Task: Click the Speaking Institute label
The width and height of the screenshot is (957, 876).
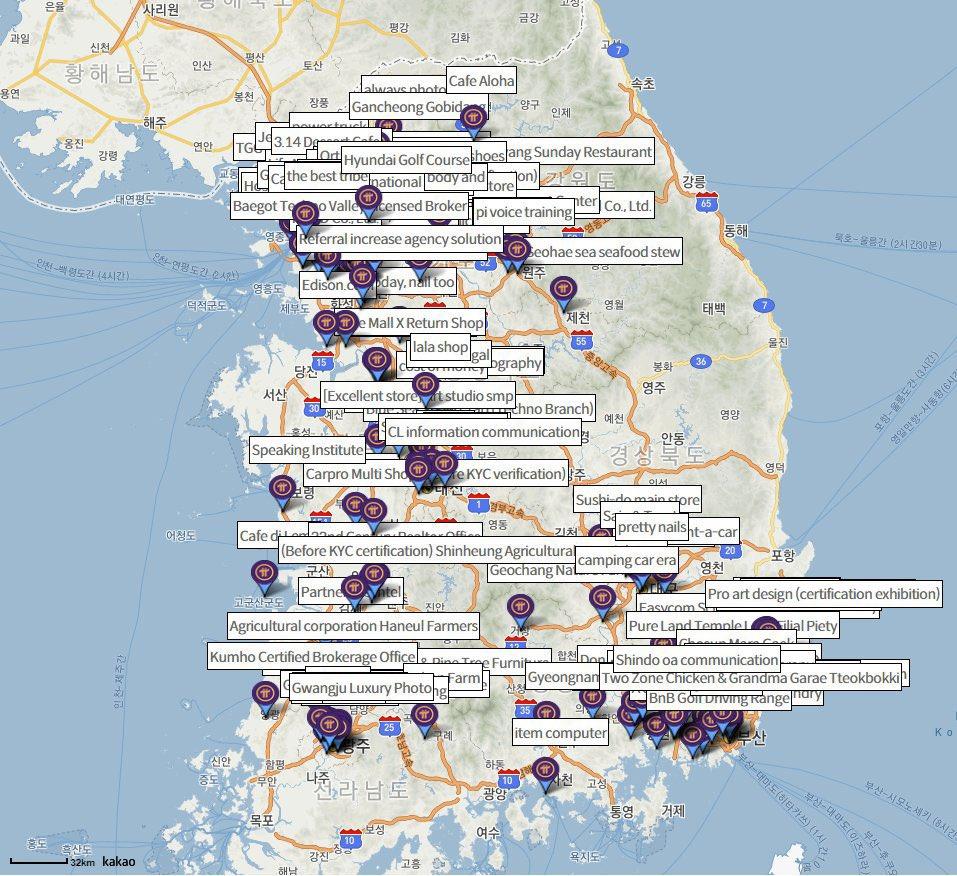Action: 307,450
